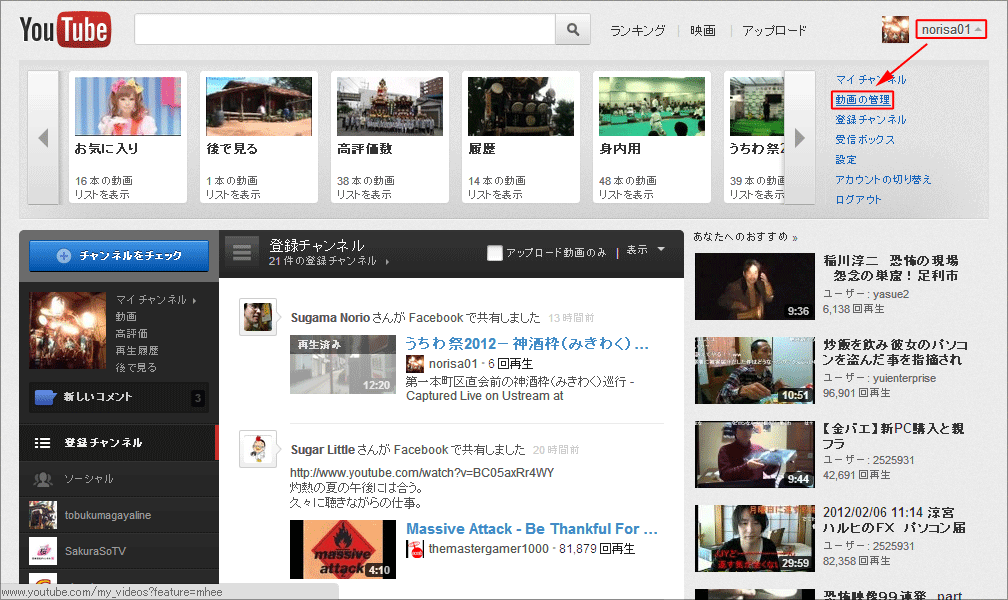1008x600 pixels.
Task: Select 登録チャンネル in the account menu
Action: tap(870, 120)
